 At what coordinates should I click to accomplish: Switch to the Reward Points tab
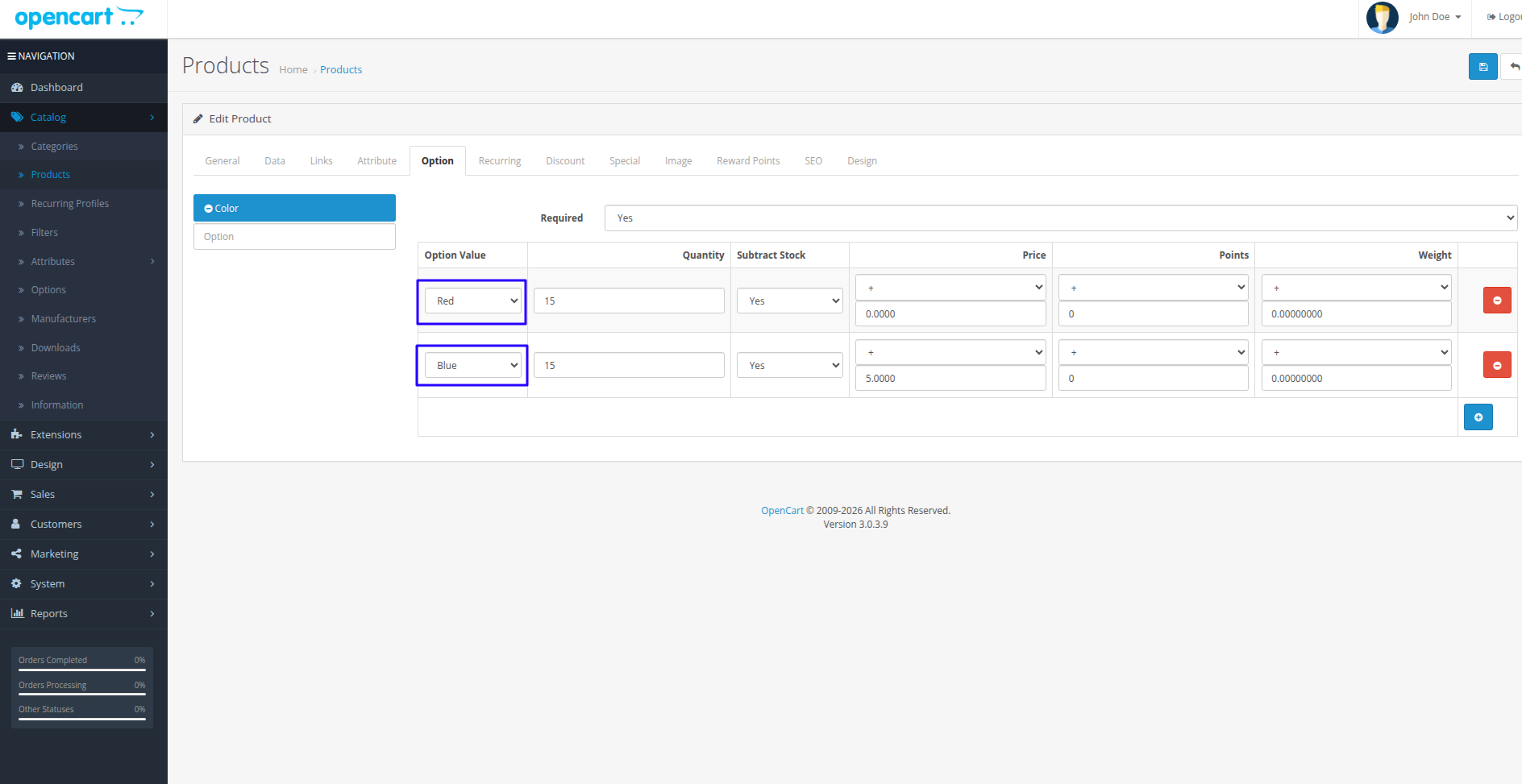748,161
